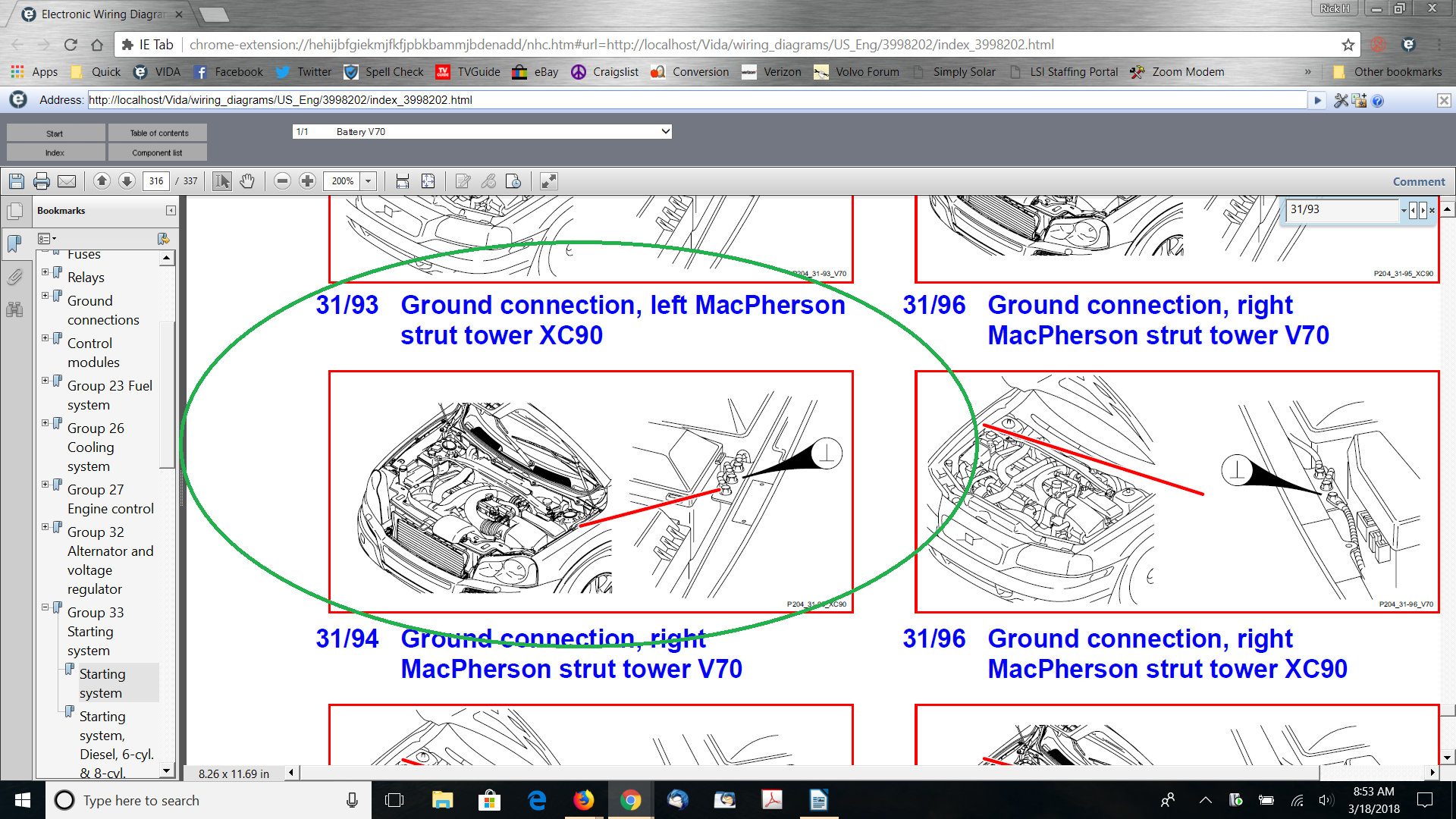
Task: Toggle full screen reading mode icon
Action: coord(548,181)
